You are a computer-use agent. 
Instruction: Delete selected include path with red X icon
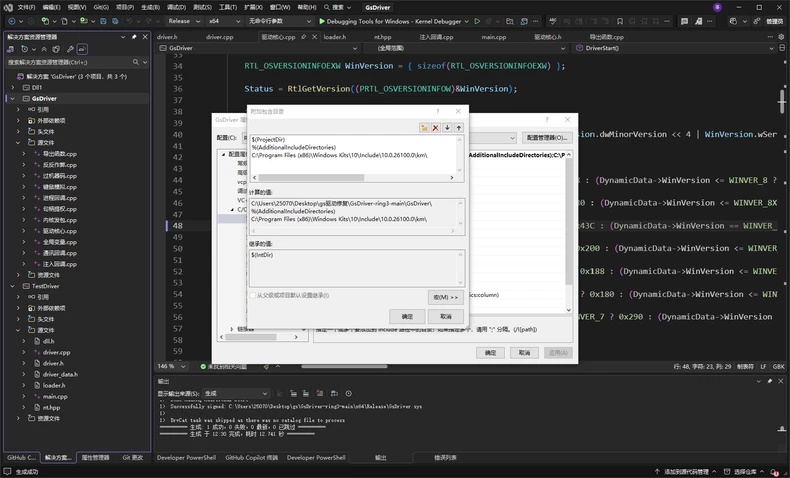435,128
